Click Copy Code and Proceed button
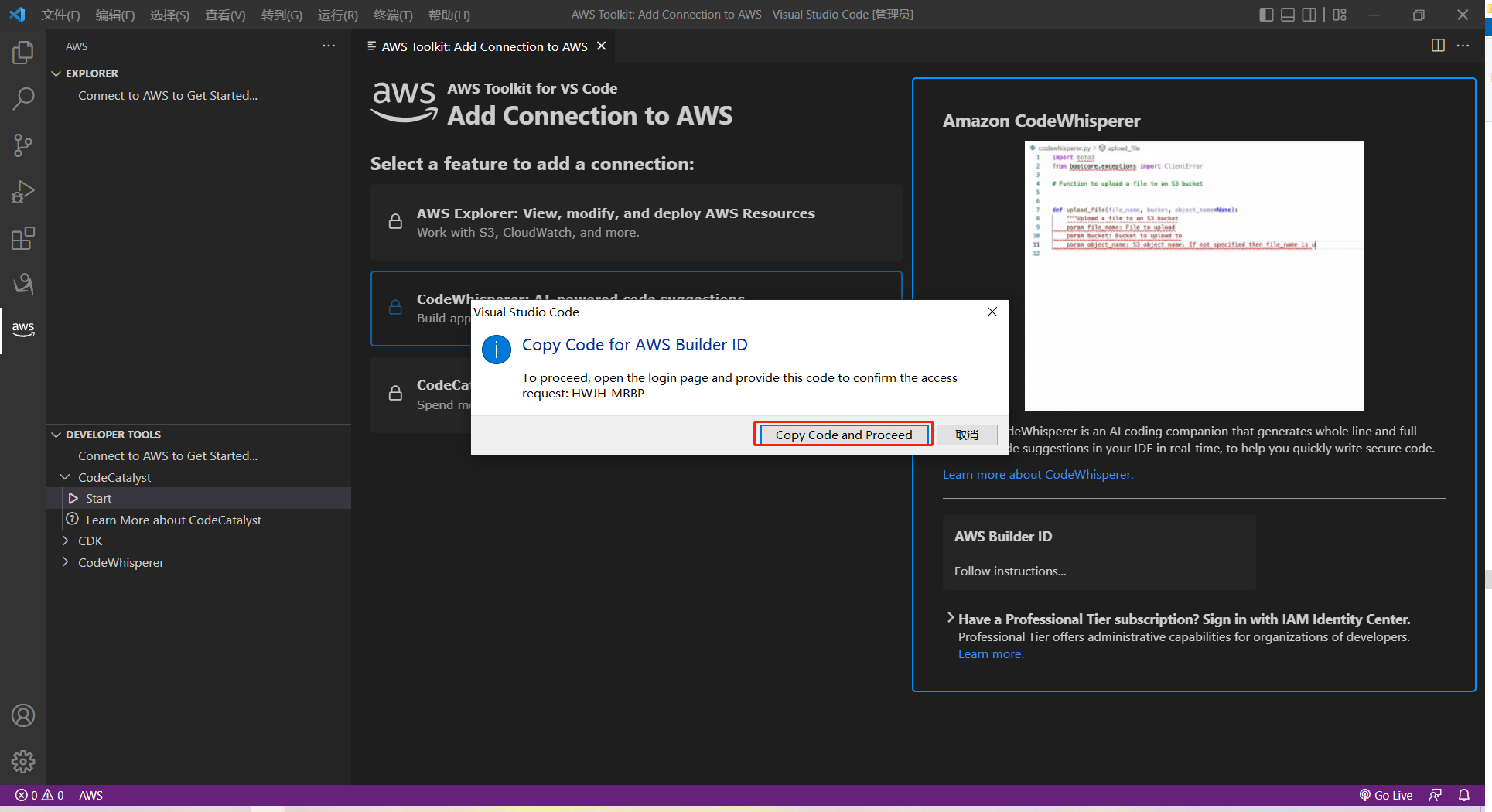The height and width of the screenshot is (812, 1492). coord(843,435)
